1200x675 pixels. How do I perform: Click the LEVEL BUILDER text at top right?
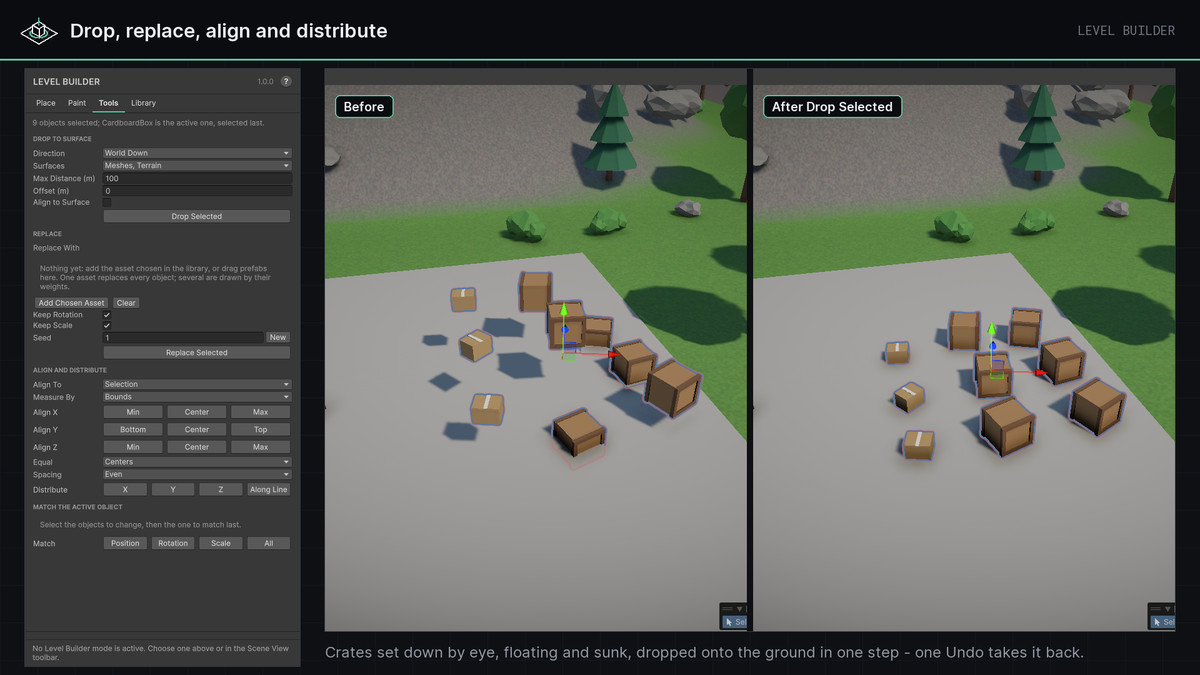pos(1126,31)
